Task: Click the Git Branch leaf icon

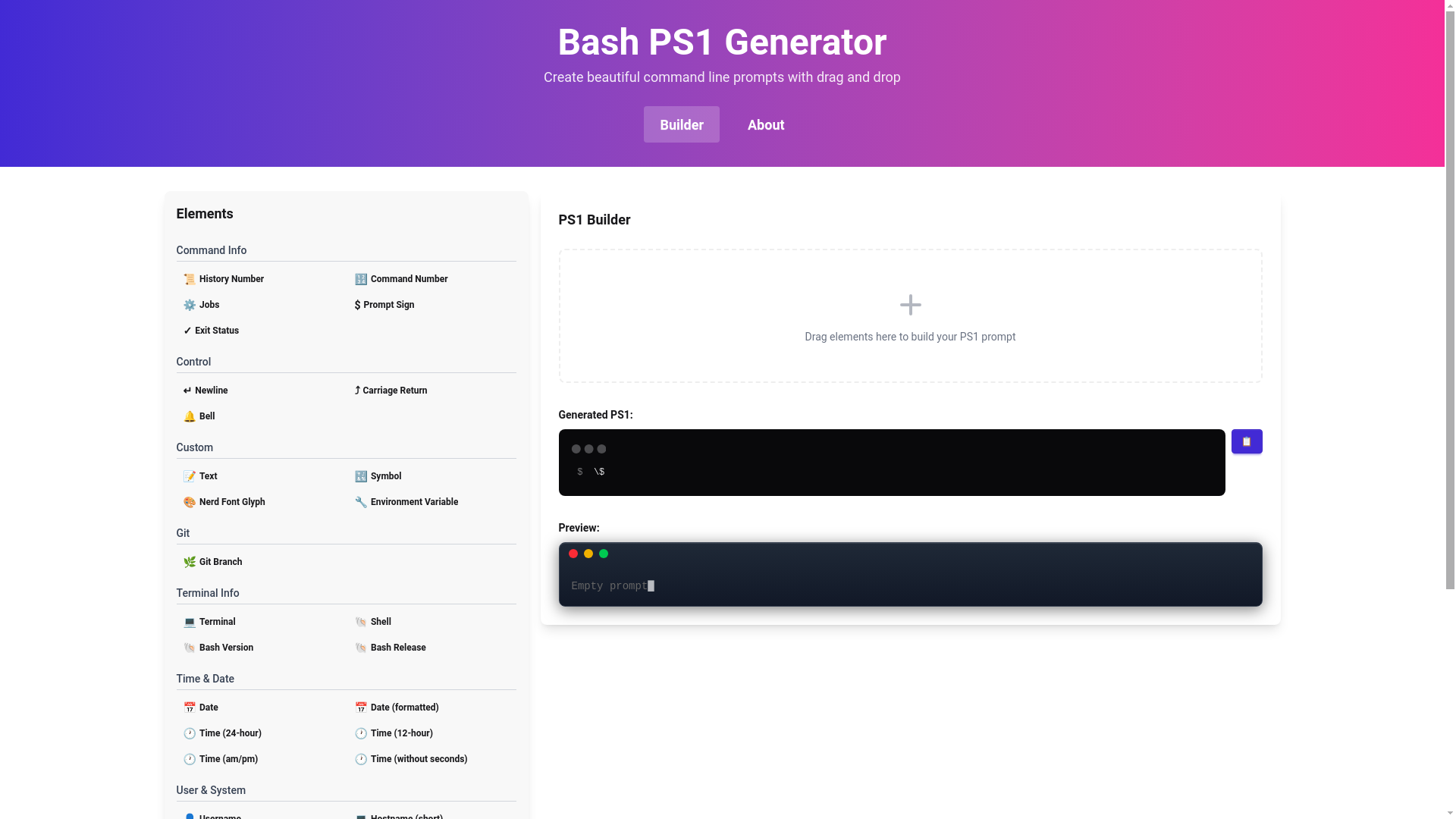Action: point(190,562)
